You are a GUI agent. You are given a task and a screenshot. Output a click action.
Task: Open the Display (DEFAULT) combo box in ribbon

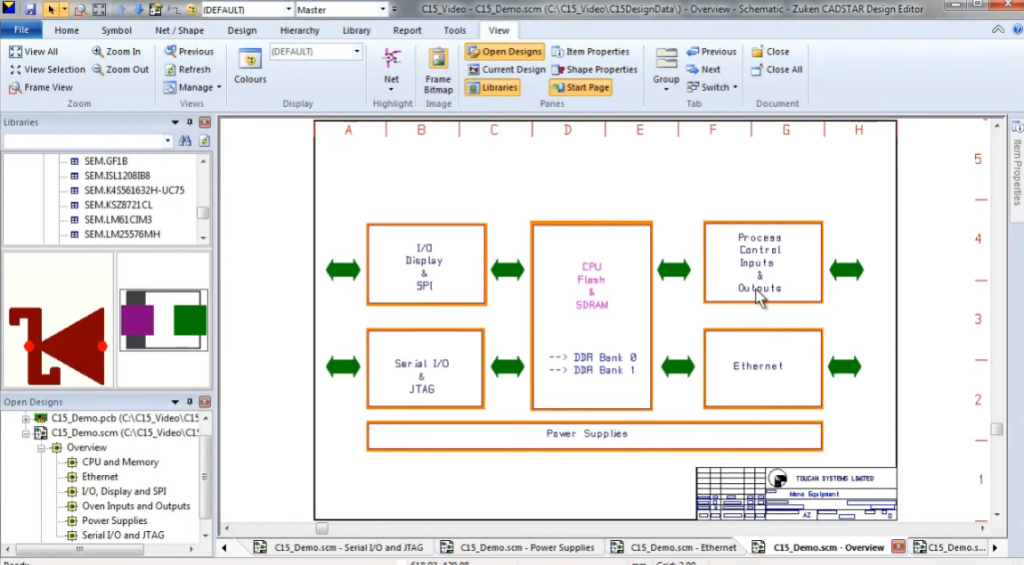coord(316,52)
